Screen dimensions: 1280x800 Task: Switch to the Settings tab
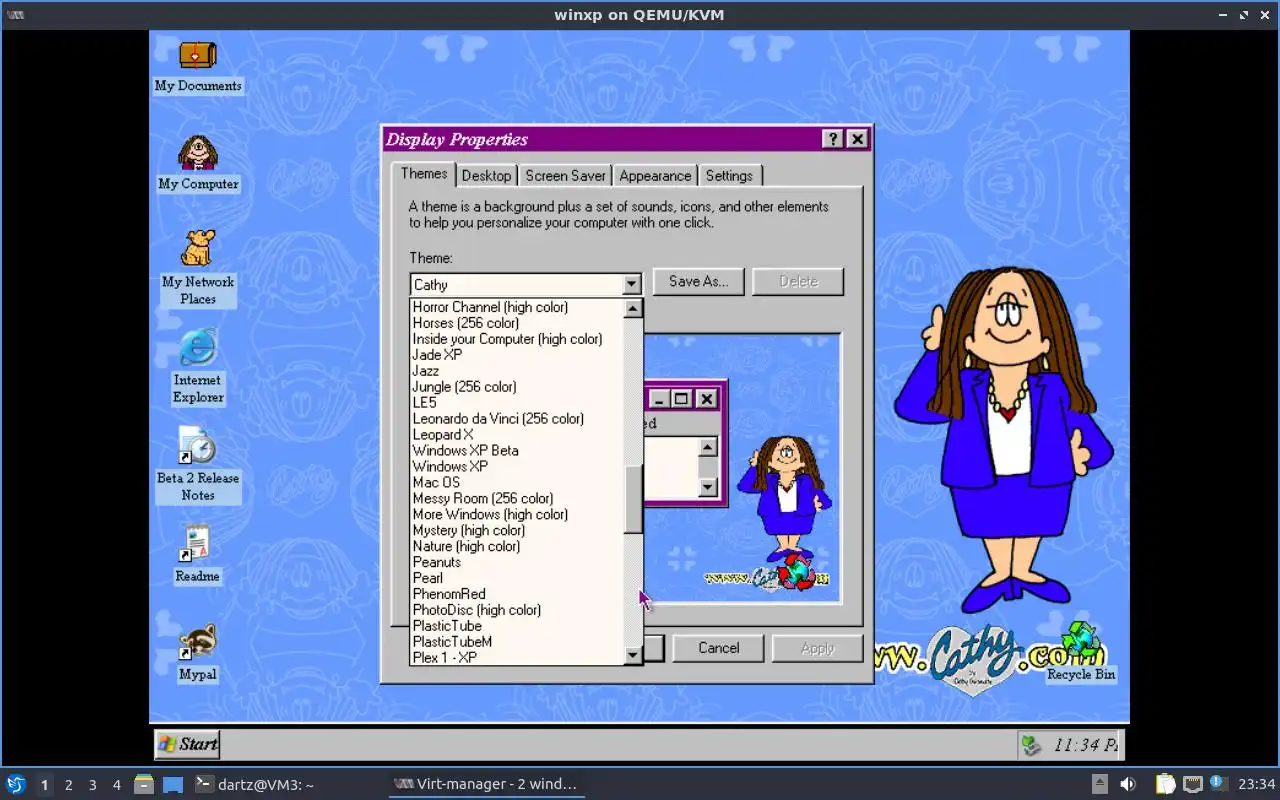(x=729, y=176)
